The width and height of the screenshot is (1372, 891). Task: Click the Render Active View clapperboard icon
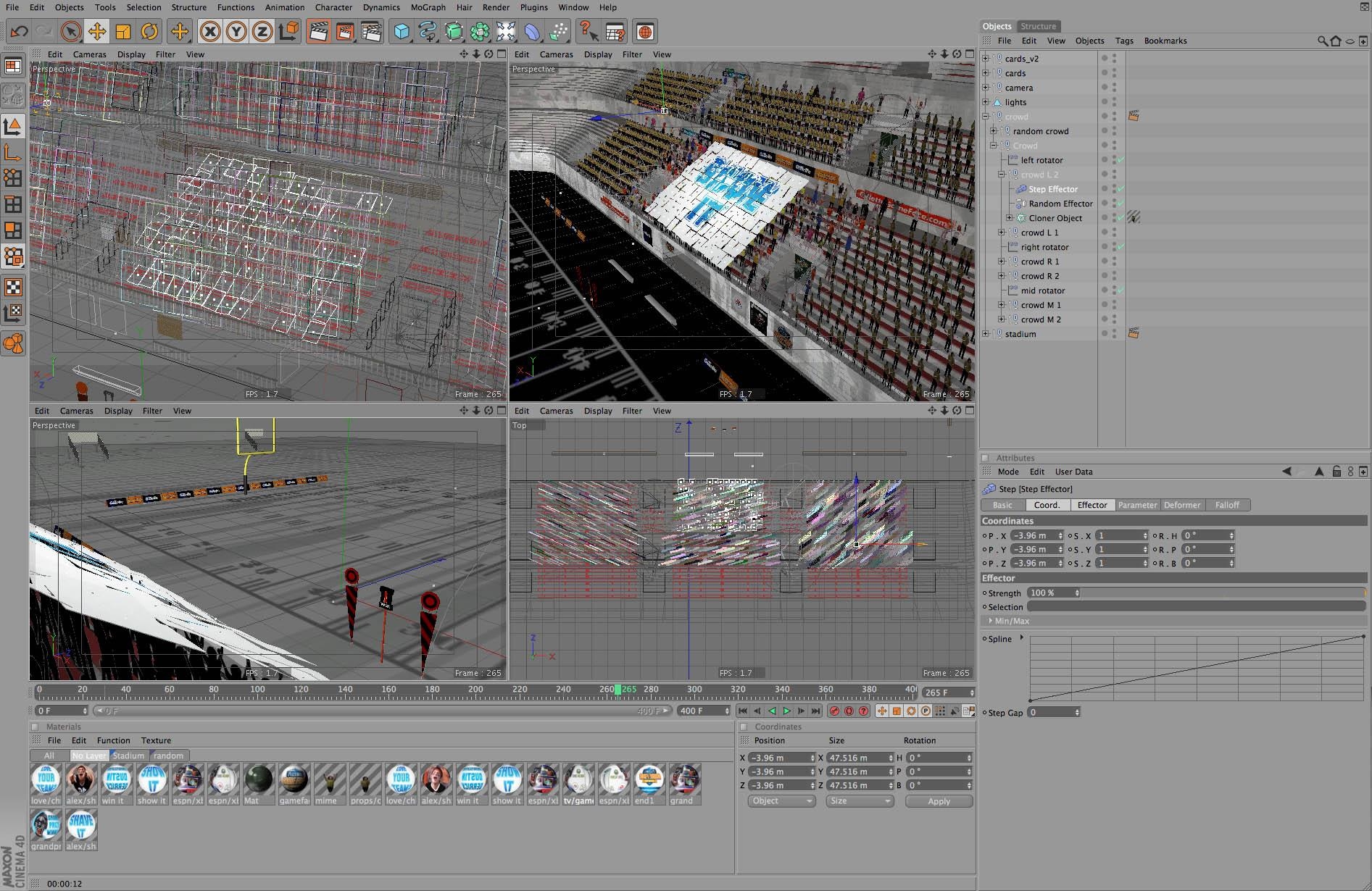click(318, 31)
